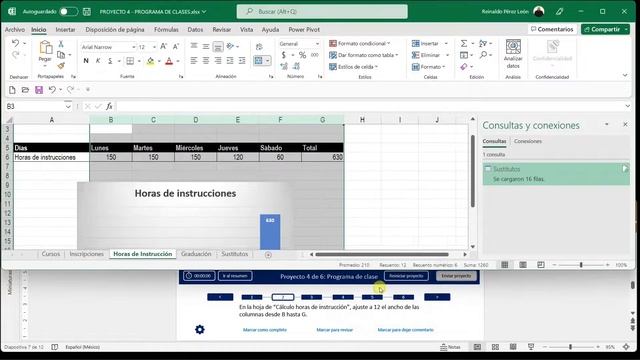Click the borders icon in Fuente group

click(x=130, y=61)
